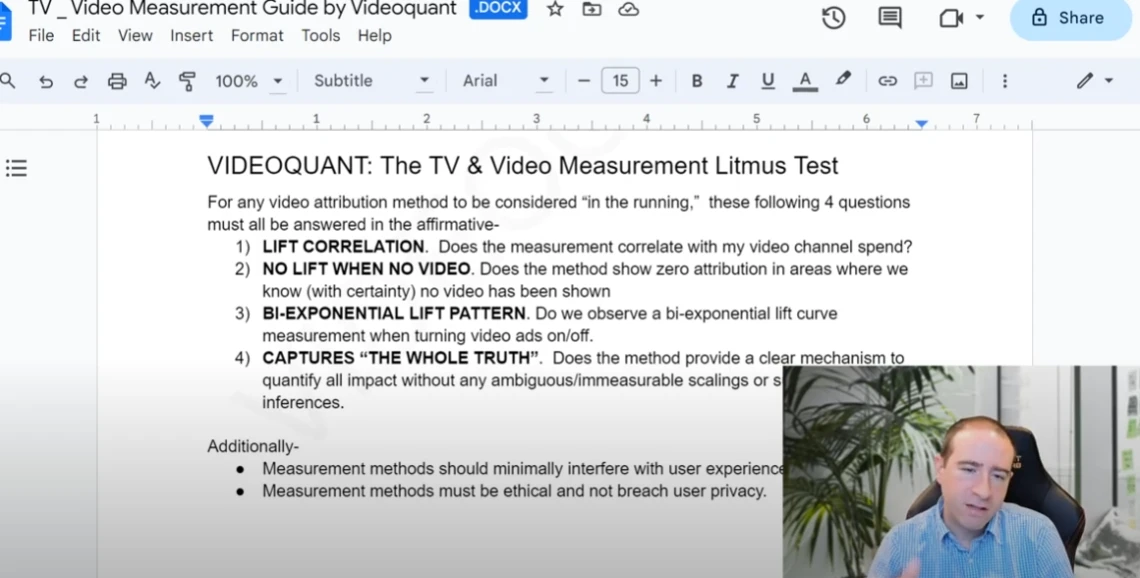Open the text color picker

805,81
